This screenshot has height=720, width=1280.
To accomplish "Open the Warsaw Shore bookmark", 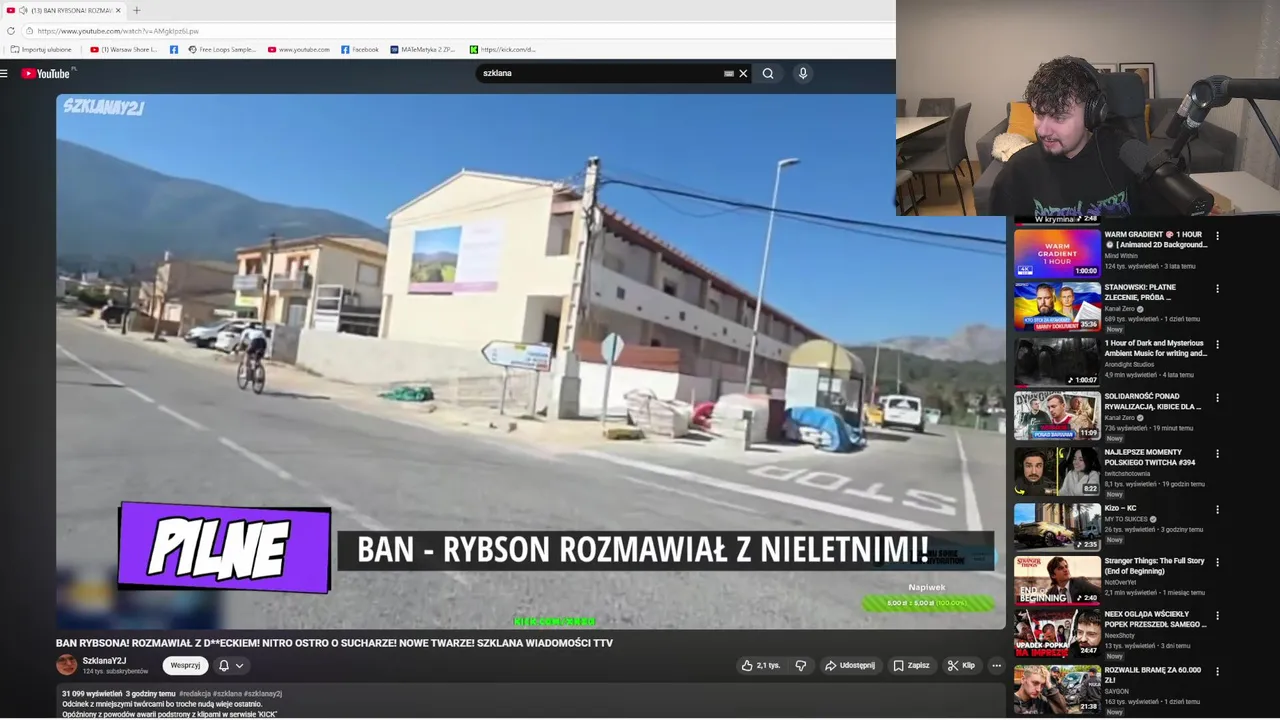I will click(124, 49).
